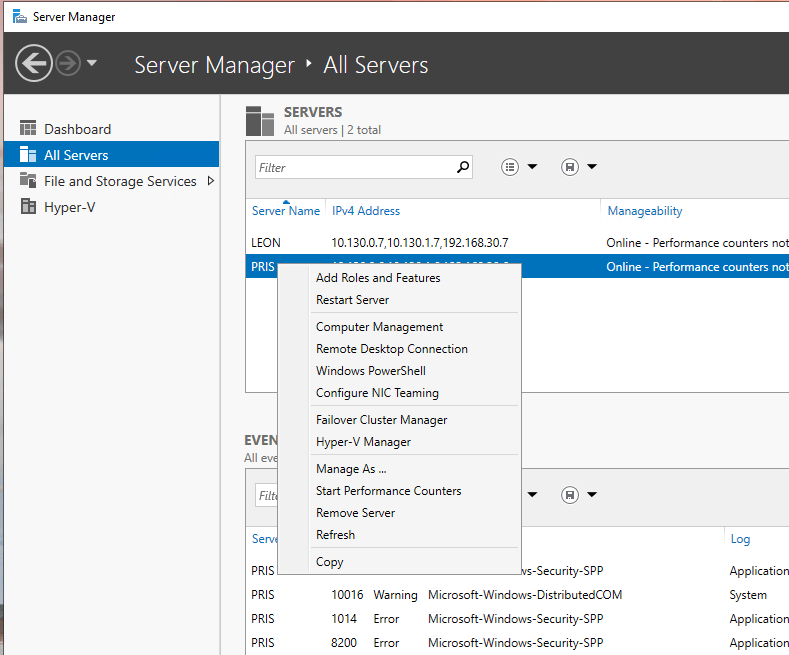Viewport: 789px width, 655px height.
Task: Select the LEON server row
Action: tap(420, 243)
